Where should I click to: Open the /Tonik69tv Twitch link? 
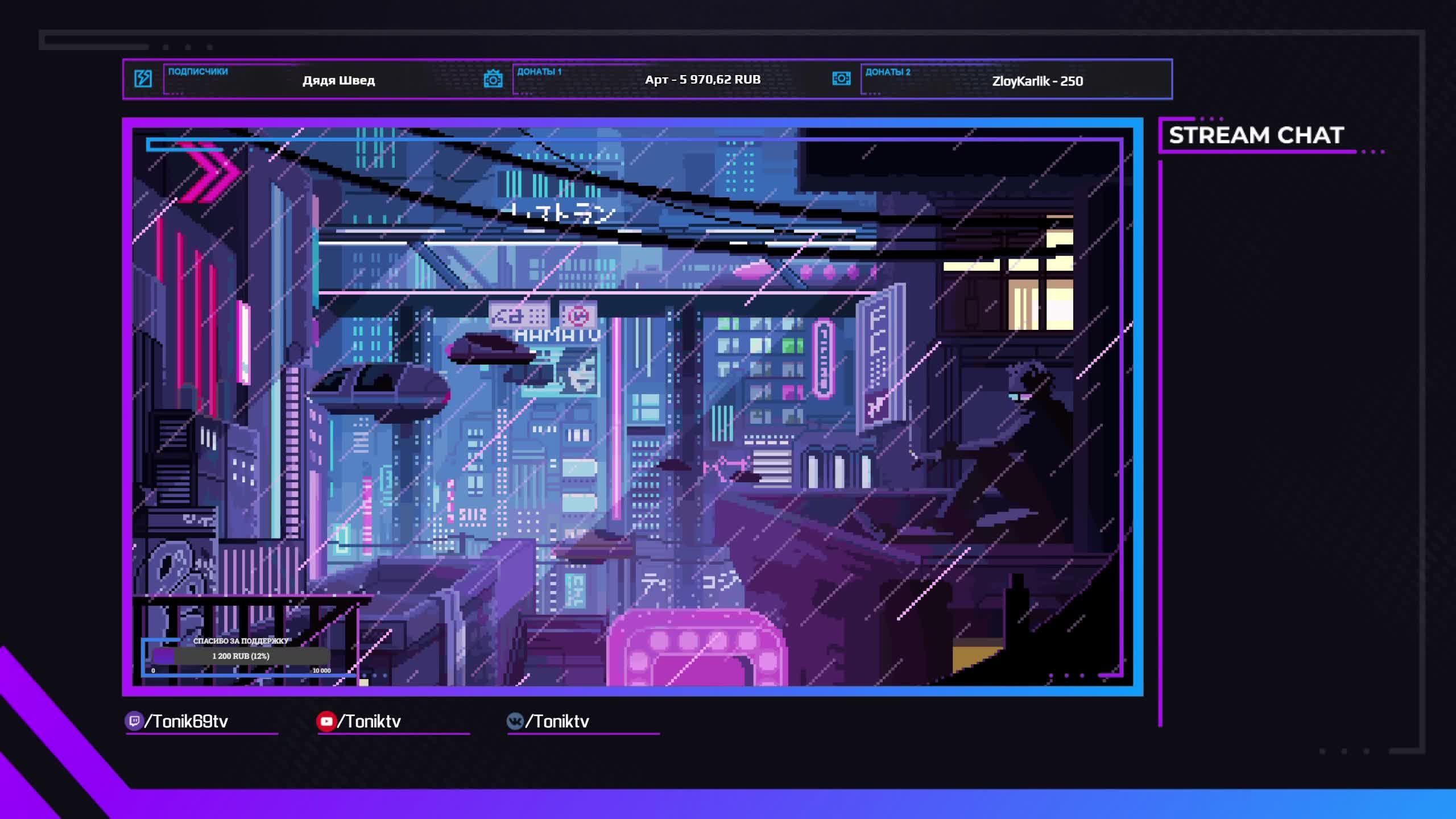pyautogui.click(x=187, y=721)
